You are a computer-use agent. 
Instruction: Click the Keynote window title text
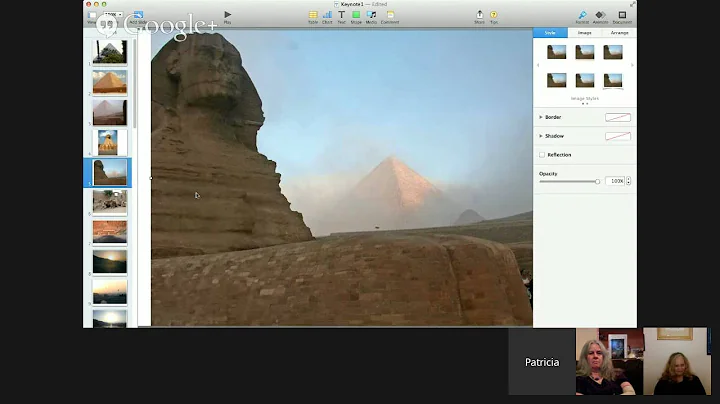tap(364, 4)
